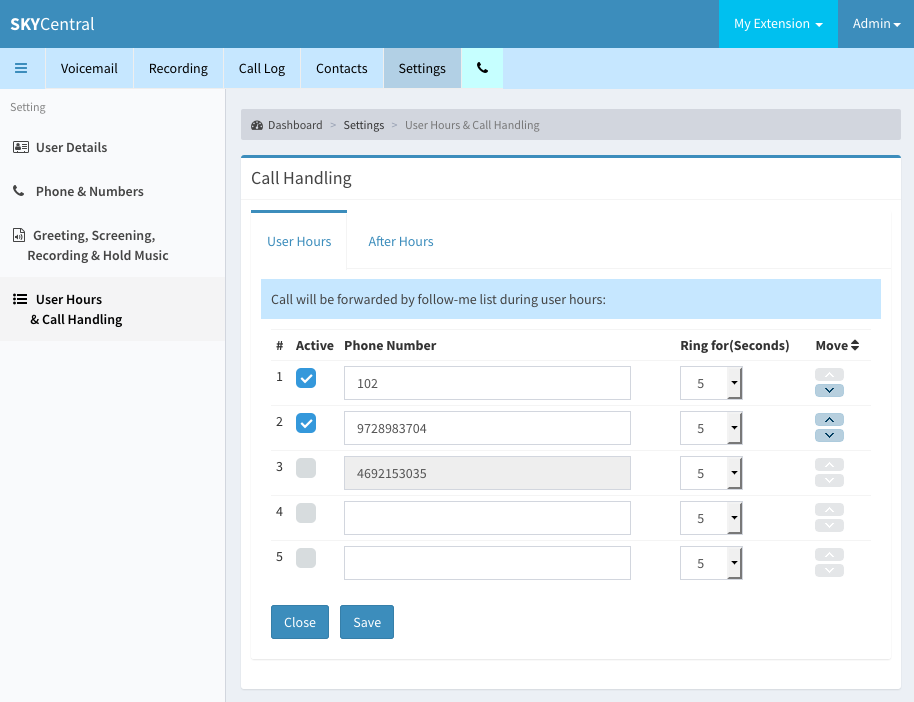This screenshot has height=702, width=914.
Task: Open the Recording tab
Action: 178,68
